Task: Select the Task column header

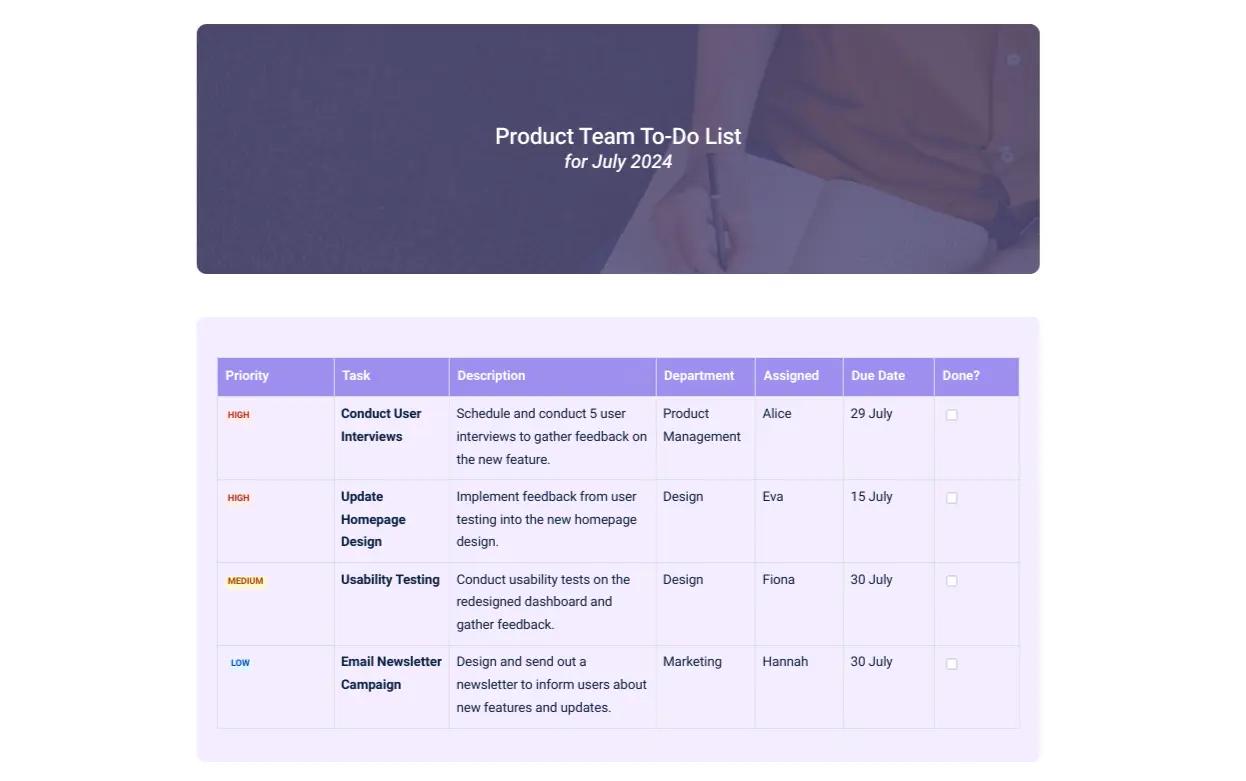Action: pos(355,376)
